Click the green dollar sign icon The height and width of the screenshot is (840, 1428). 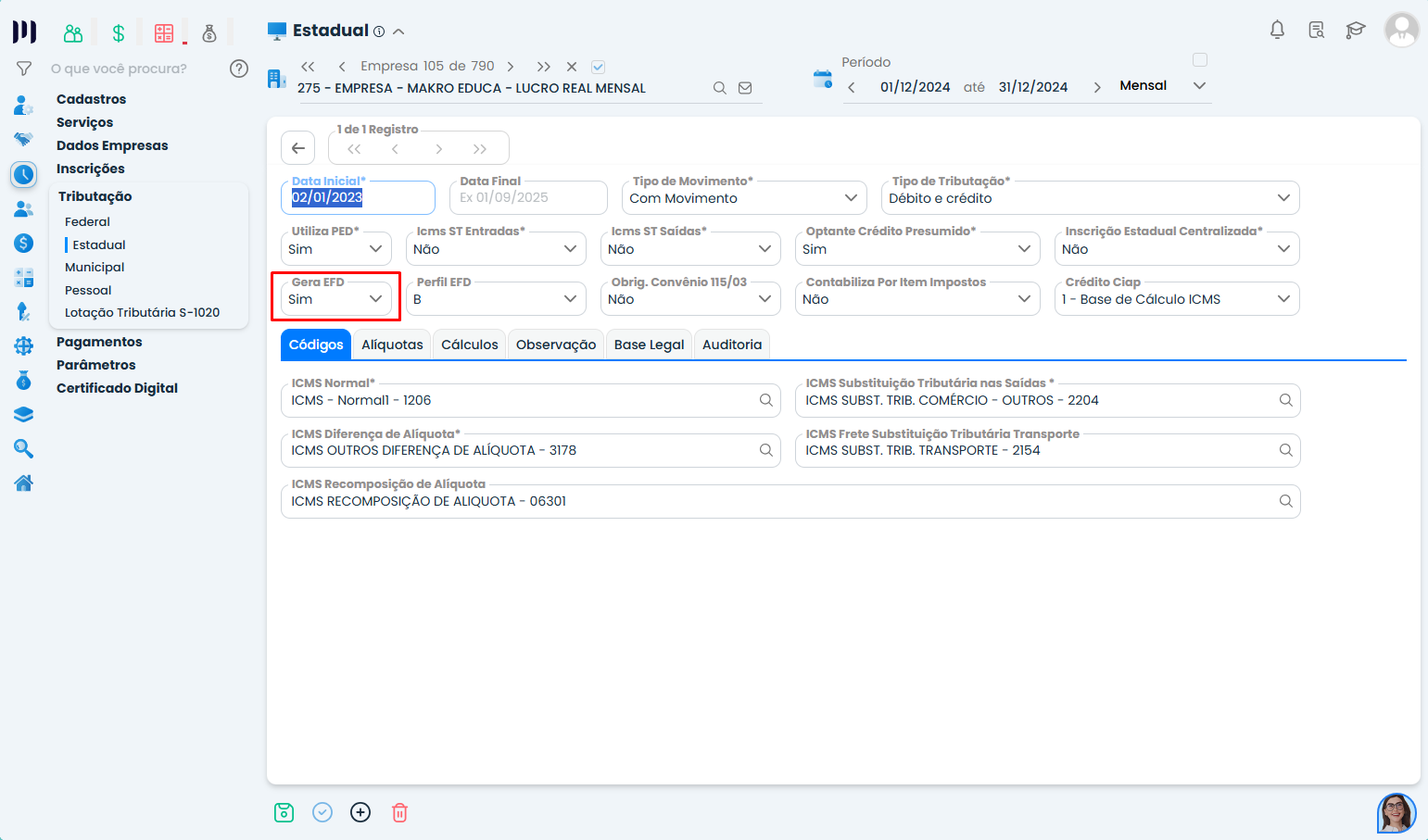pyautogui.click(x=119, y=33)
